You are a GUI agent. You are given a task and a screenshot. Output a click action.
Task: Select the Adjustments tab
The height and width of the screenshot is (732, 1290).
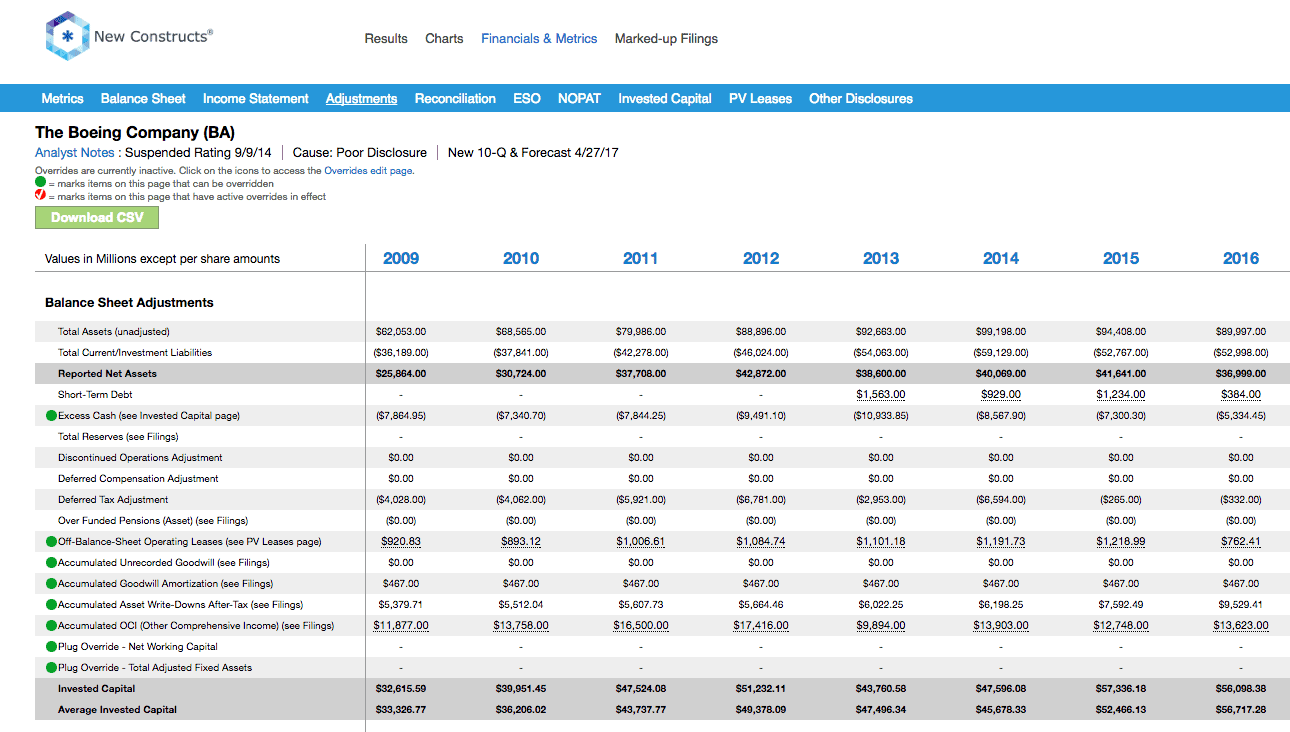361,98
